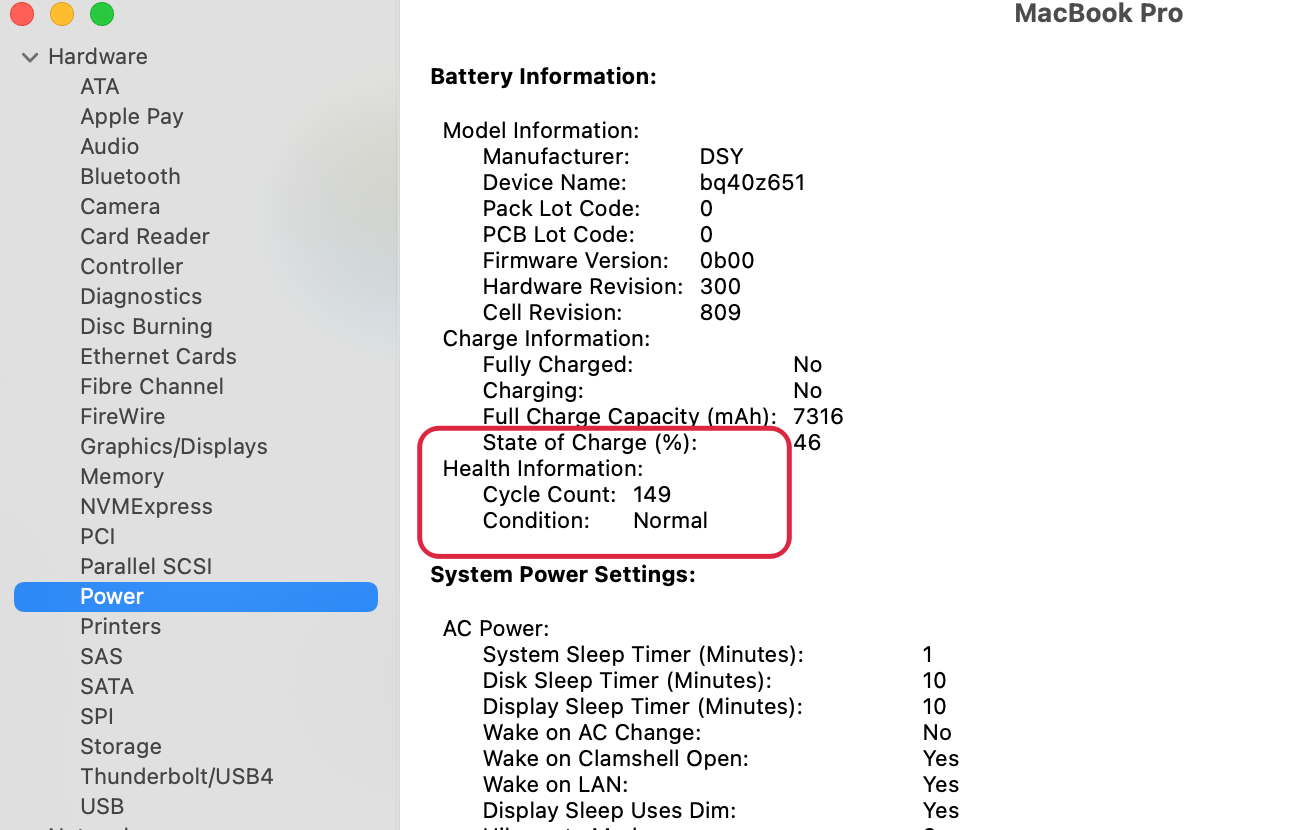Viewport: 1290px width, 830px height.
Task: Select NVMExpress in the sidebar
Action: [x=147, y=506]
